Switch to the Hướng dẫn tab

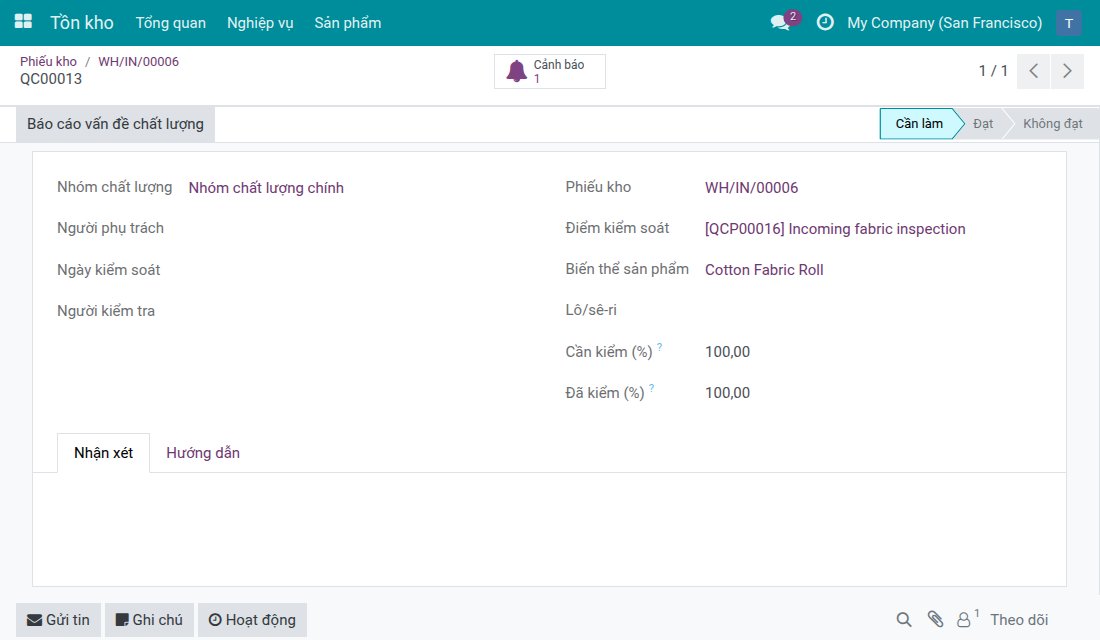pos(203,453)
